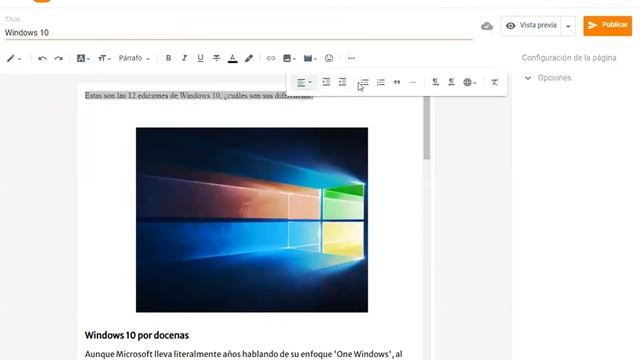Image resolution: width=640 pixels, height=360 pixels.
Task: Insert a jump break line
Action: pos(413,82)
